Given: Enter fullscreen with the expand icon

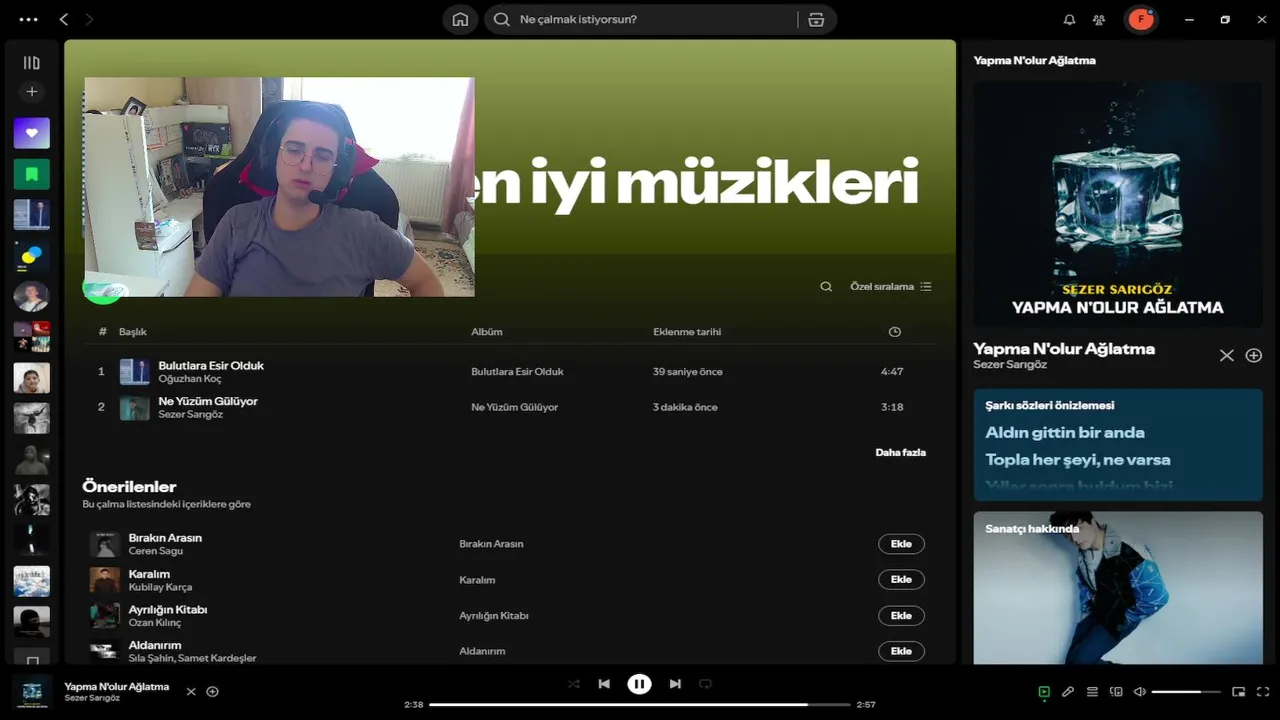Looking at the screenshot, I should (1262, 691).
